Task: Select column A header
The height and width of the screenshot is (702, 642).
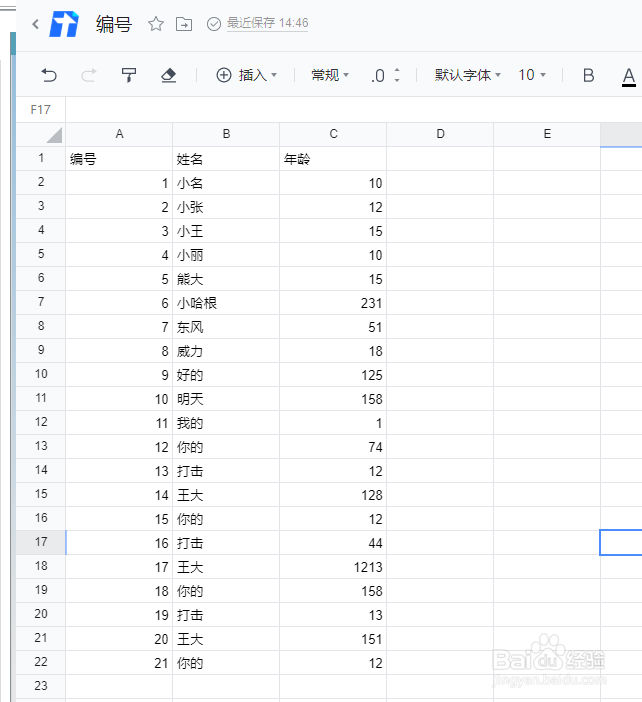Action: (x=119, y=134)
